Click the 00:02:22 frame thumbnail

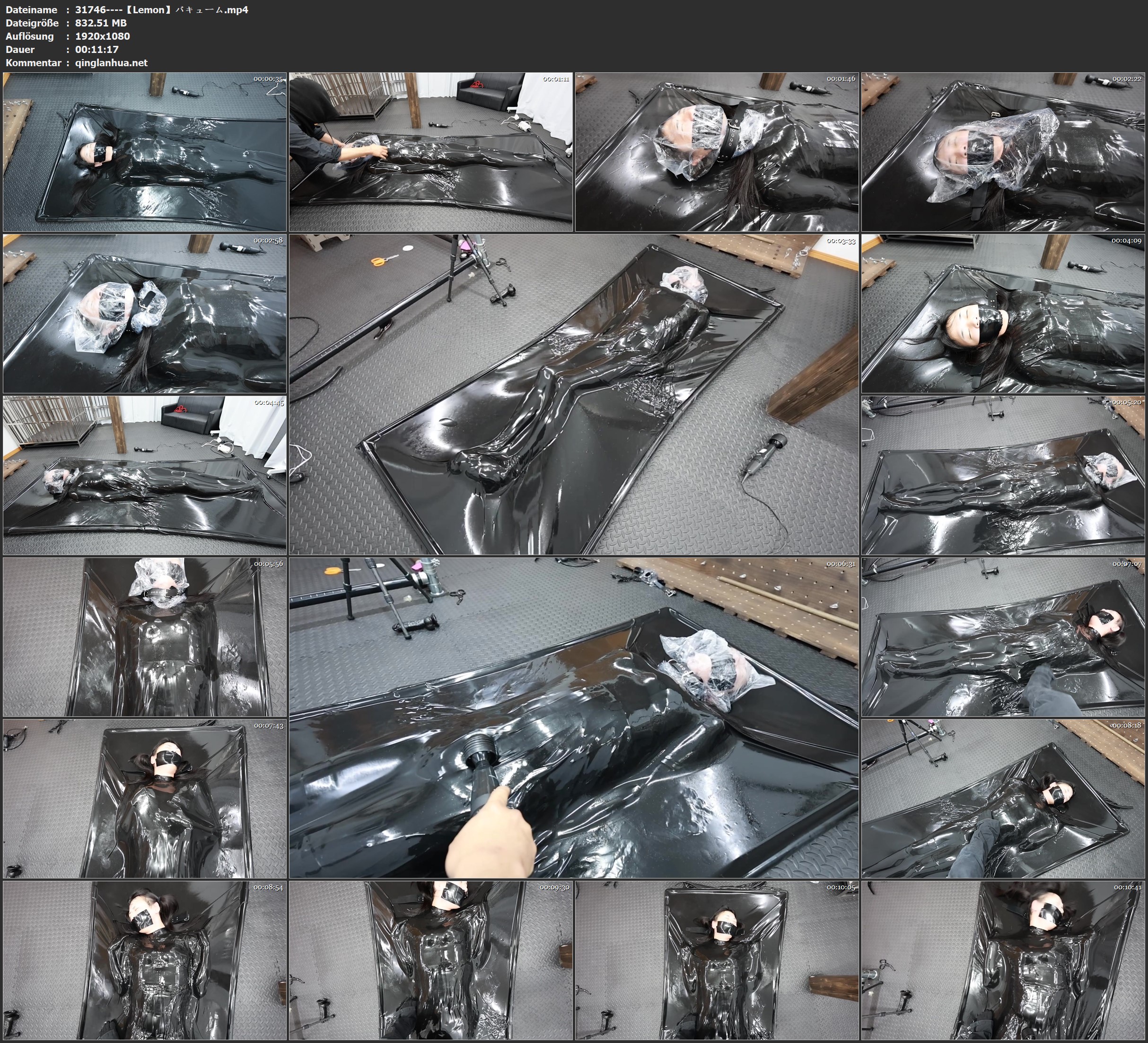[1003, 151]
